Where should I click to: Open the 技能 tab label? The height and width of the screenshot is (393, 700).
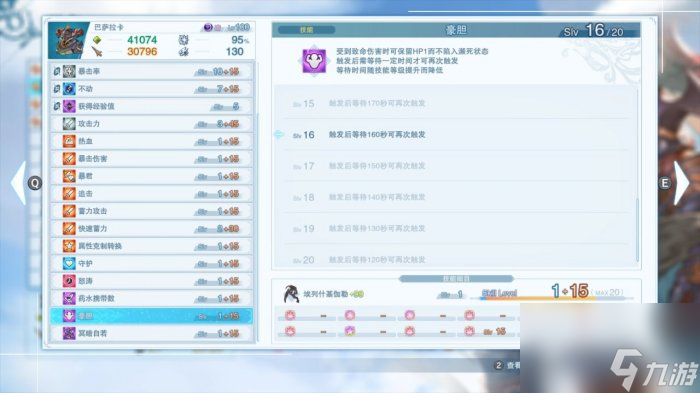(x=306, y=30)
